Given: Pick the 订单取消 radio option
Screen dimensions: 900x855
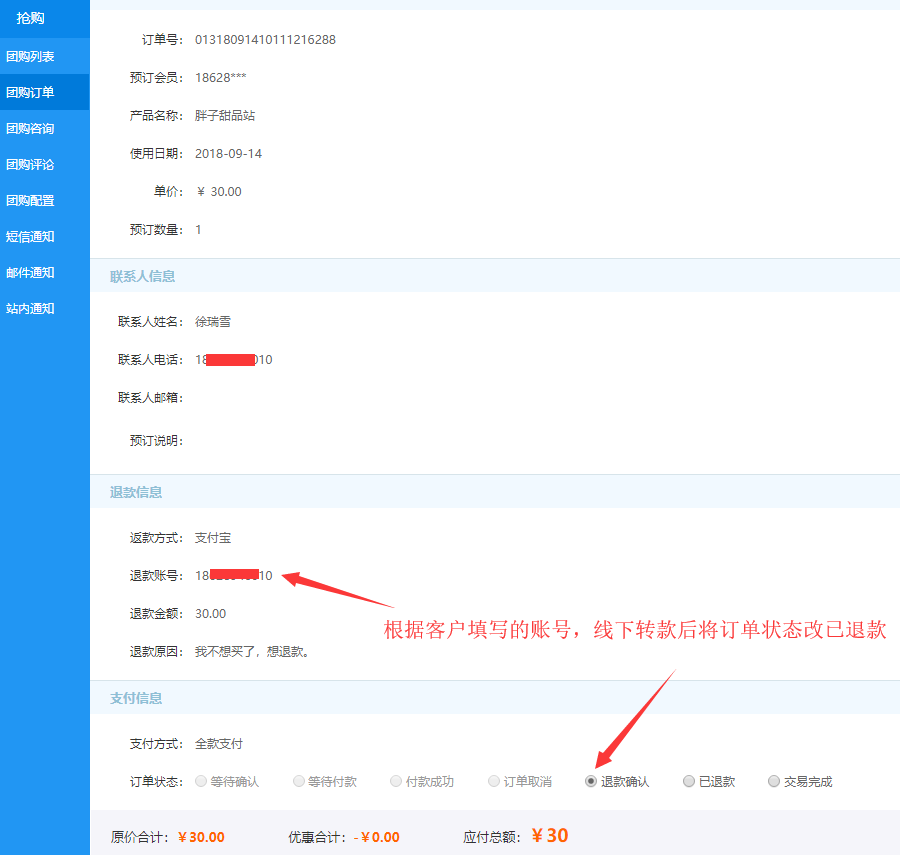Looking at the screenshot, I should pyautogui.click(x=494, y=781).
